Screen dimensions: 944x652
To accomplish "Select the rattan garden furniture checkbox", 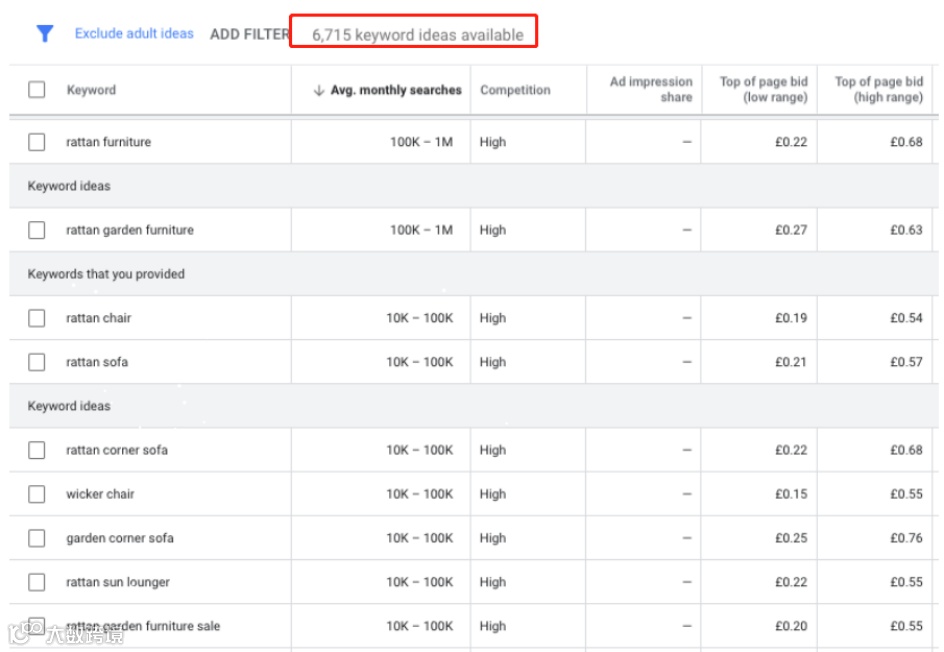I will (37, 230).
